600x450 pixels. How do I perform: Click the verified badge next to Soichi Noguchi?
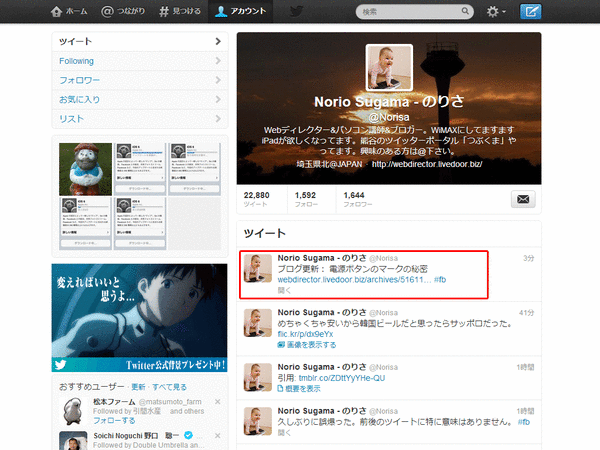[x=188, y=435]
